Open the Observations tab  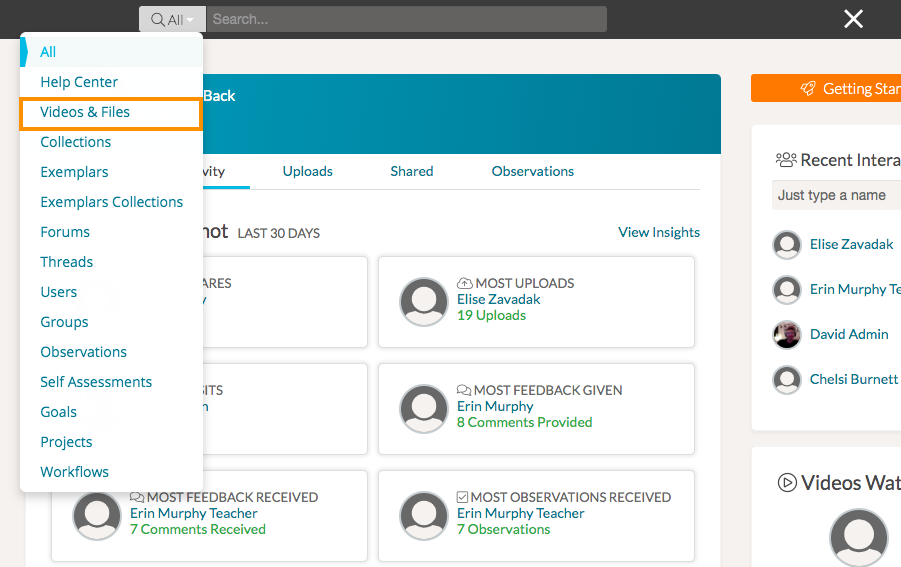pos(532,171)
